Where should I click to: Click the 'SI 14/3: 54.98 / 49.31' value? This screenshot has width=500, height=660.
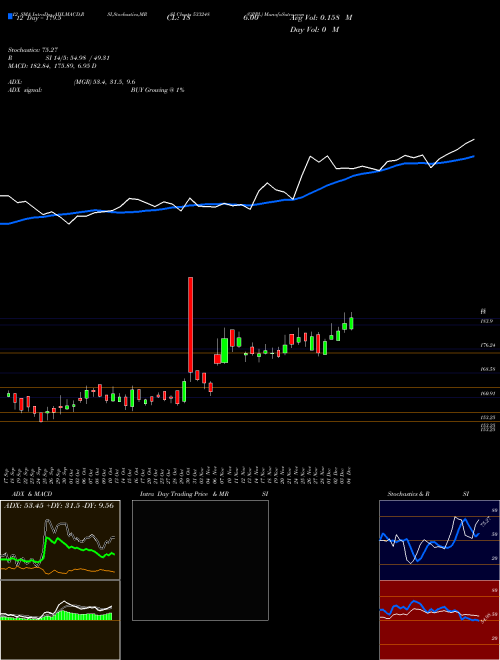click(x=78, y=58)
